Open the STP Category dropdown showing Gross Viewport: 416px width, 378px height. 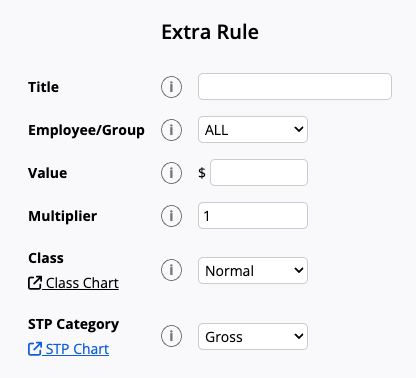253,336
